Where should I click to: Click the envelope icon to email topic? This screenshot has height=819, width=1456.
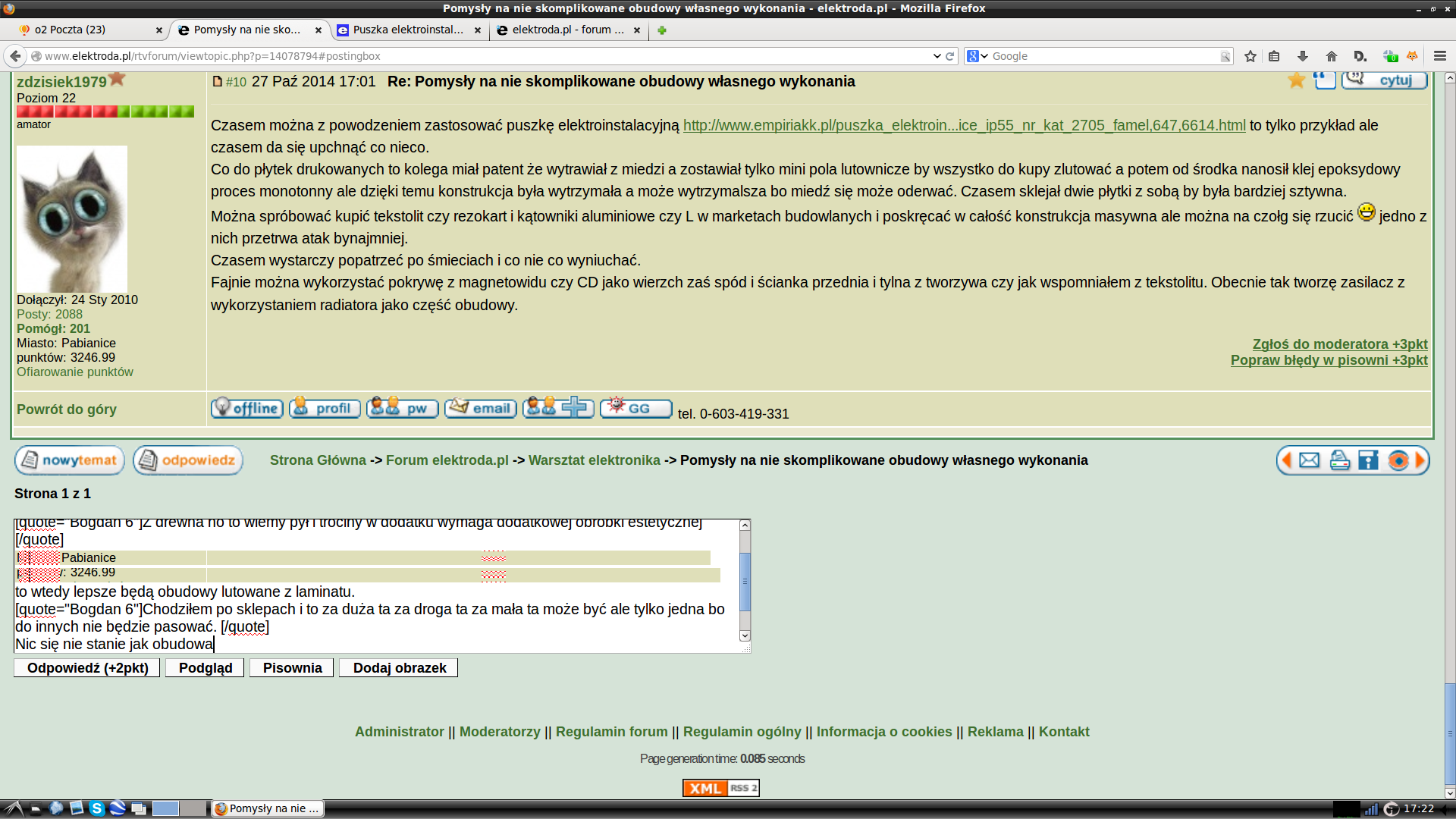coord(1310,460)
